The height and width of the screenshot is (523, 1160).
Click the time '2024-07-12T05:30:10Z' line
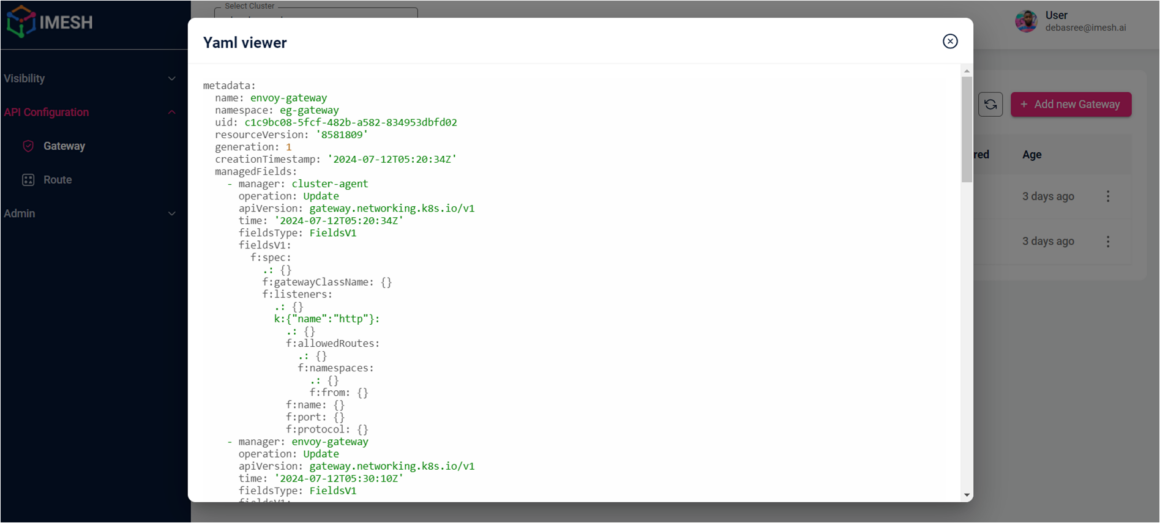(321, 479)
